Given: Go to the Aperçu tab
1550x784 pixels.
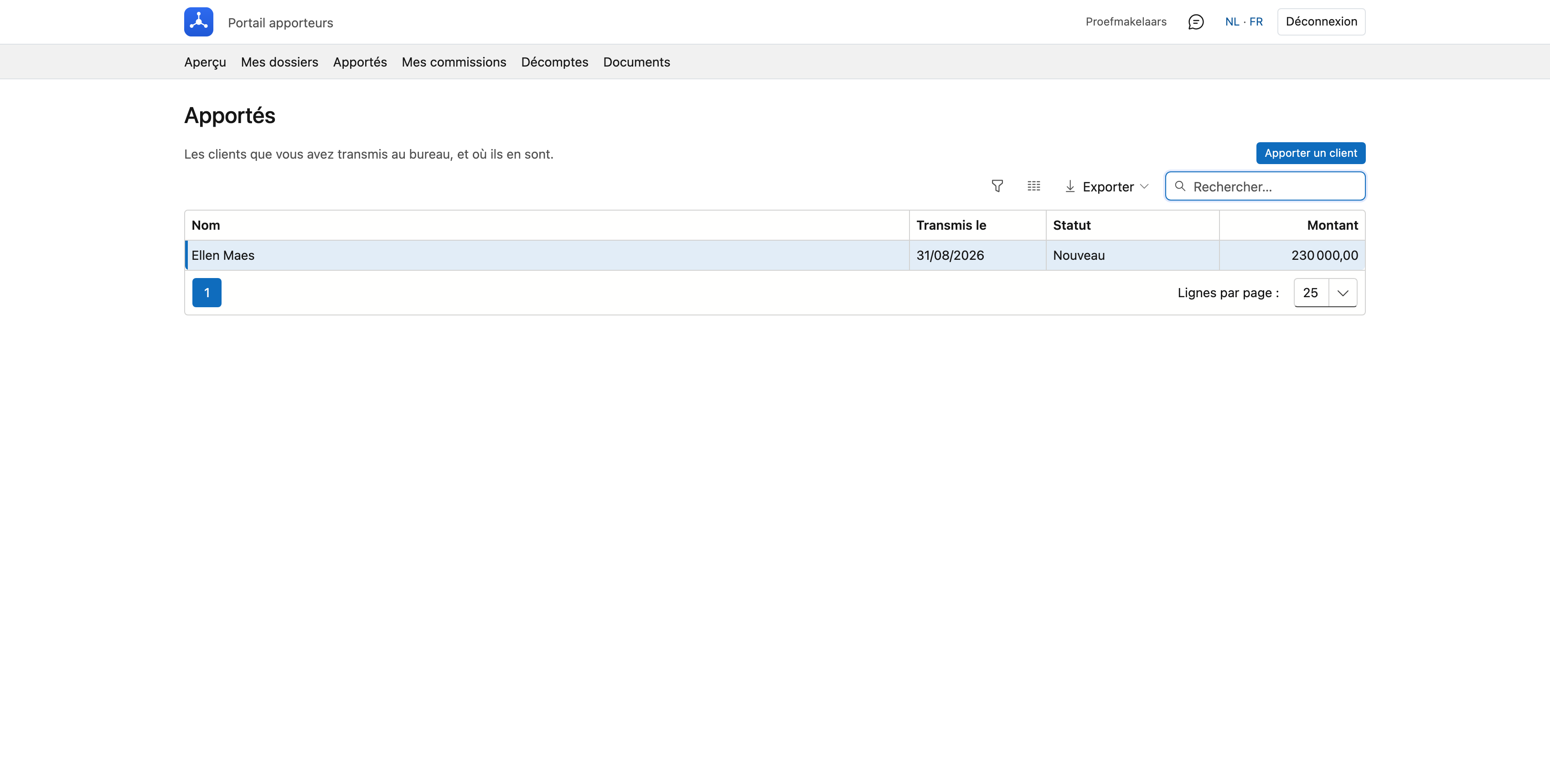Looking at the screenshot, I should click(x=205, y=62).
